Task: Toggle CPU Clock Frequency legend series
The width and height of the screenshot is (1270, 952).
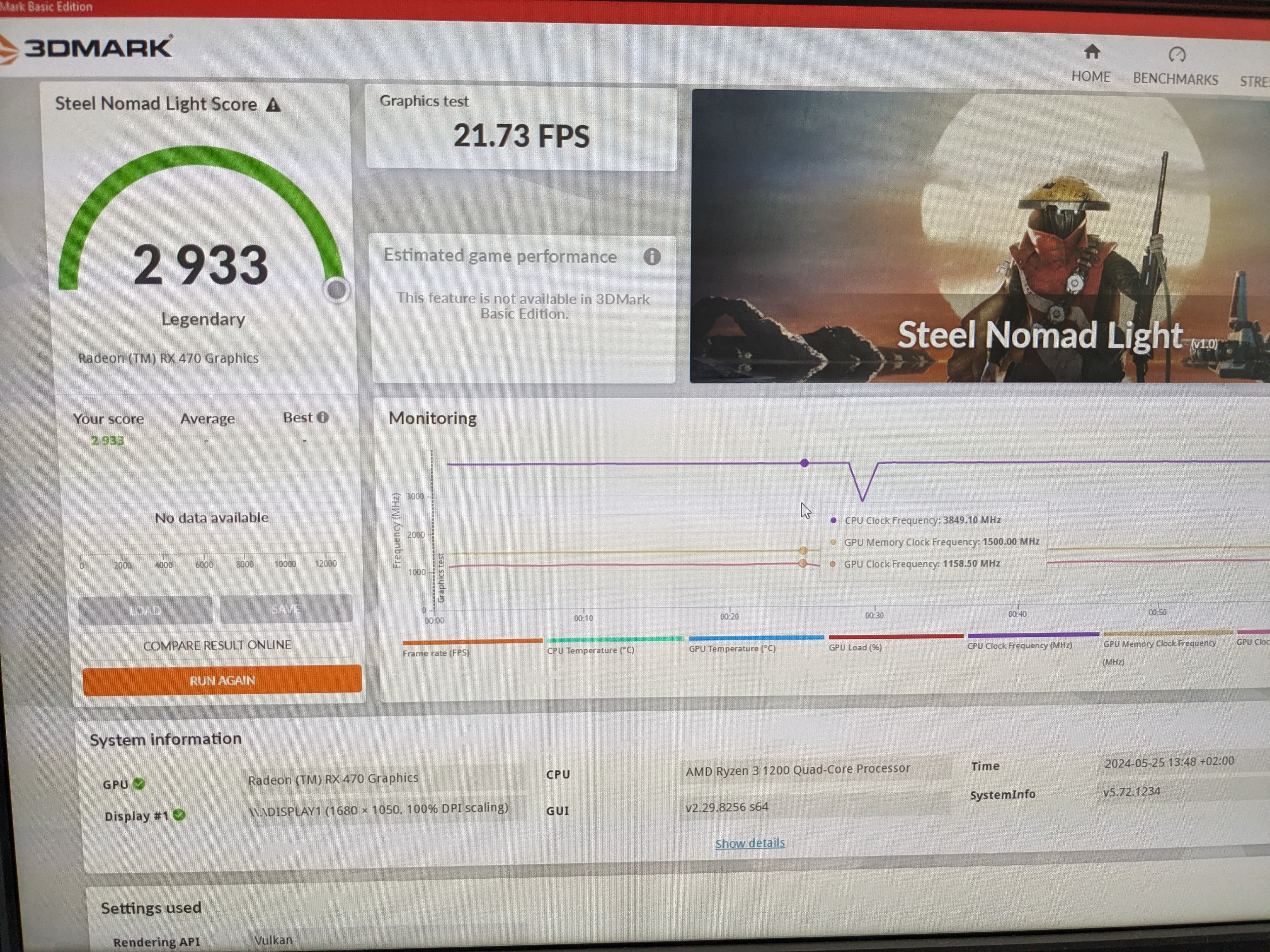Action: click(x=1019, y=645)
